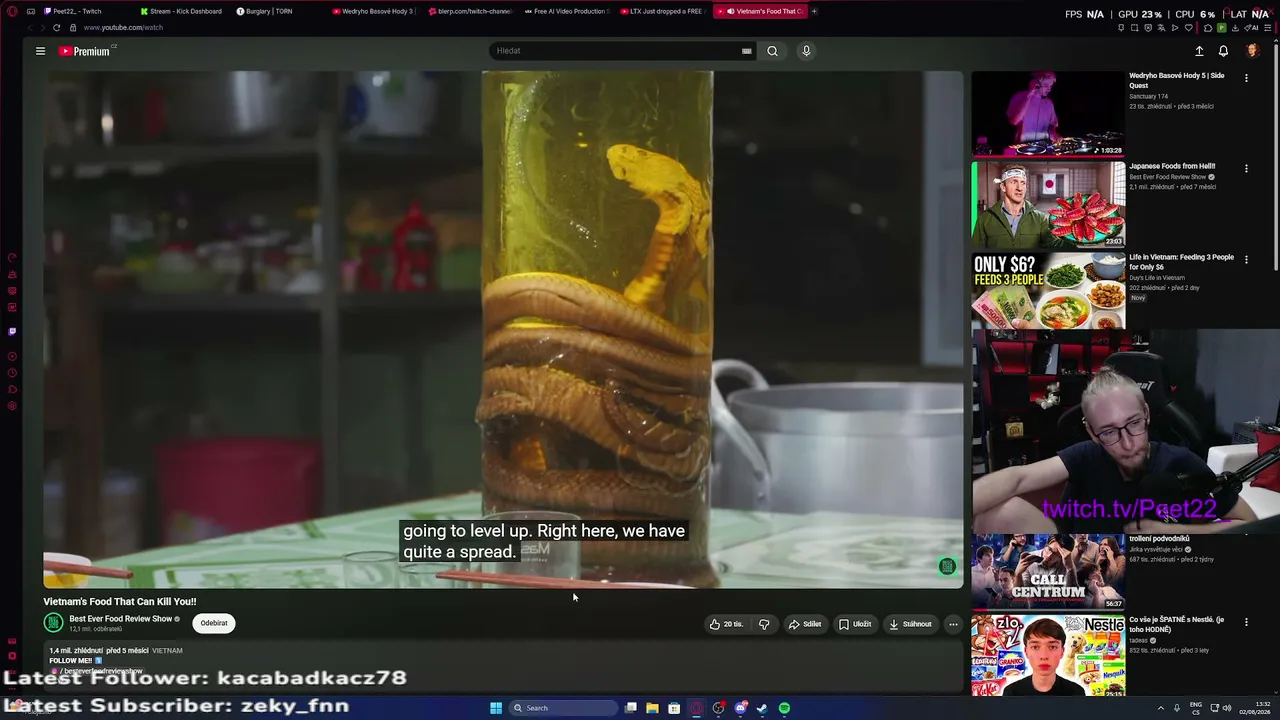Viewport: 1280px width, 720px height.
Task: Open the Cali Centrum video thumbnail
Action: (1048, 571)
